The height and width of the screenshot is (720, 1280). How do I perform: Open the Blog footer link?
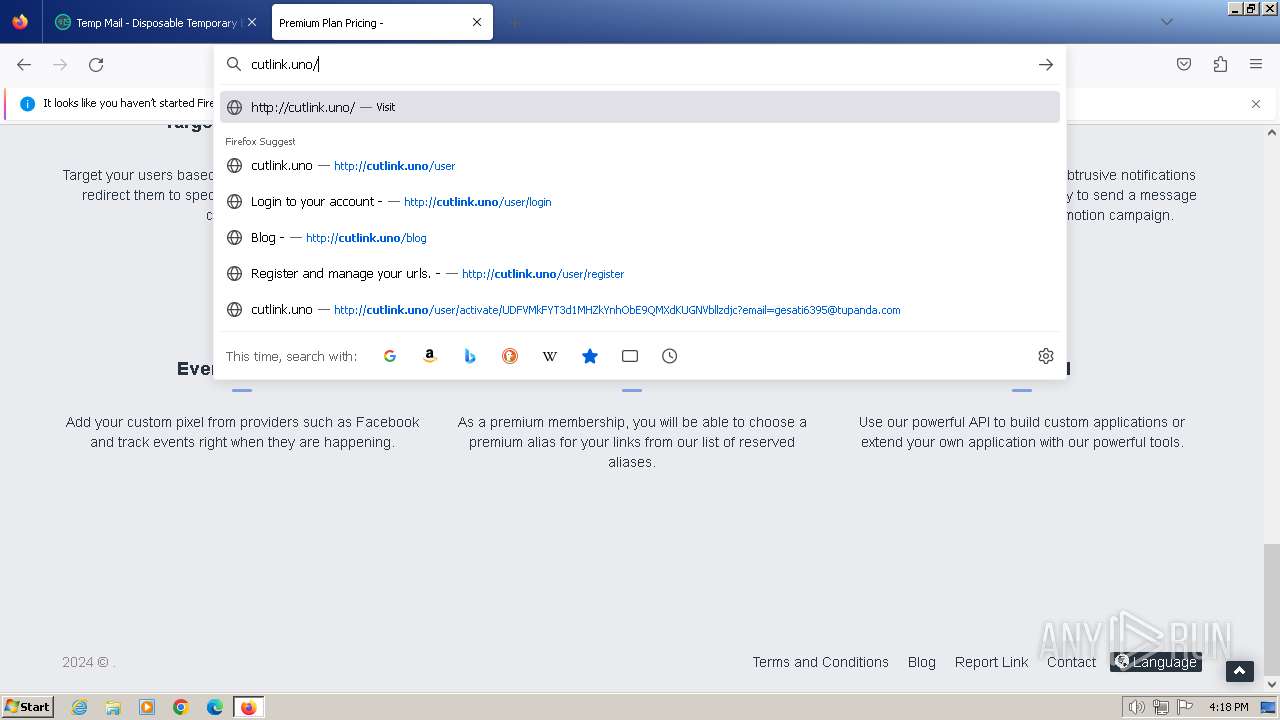922,662
